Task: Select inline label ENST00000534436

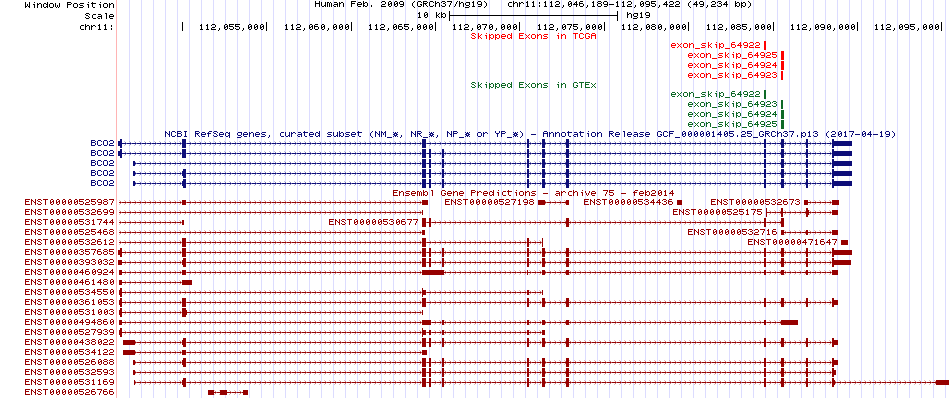Action: (629, 202)
